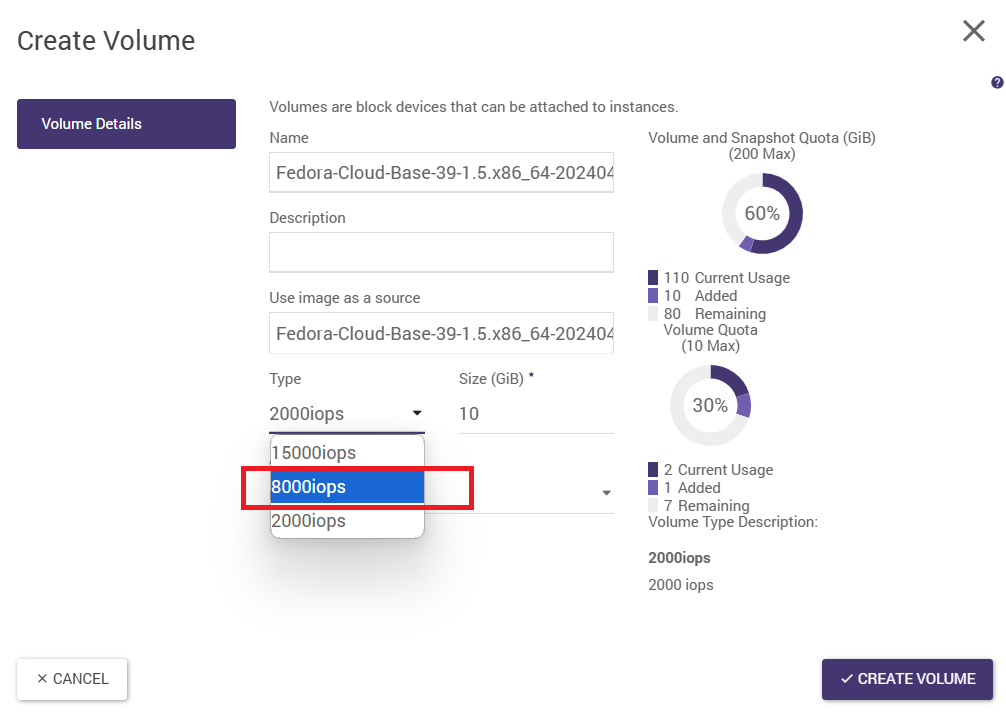Click the 60% Volume and Snapshot quota chart
Viewport: 1006px width, 712px height.
click(x=762, y=213)
